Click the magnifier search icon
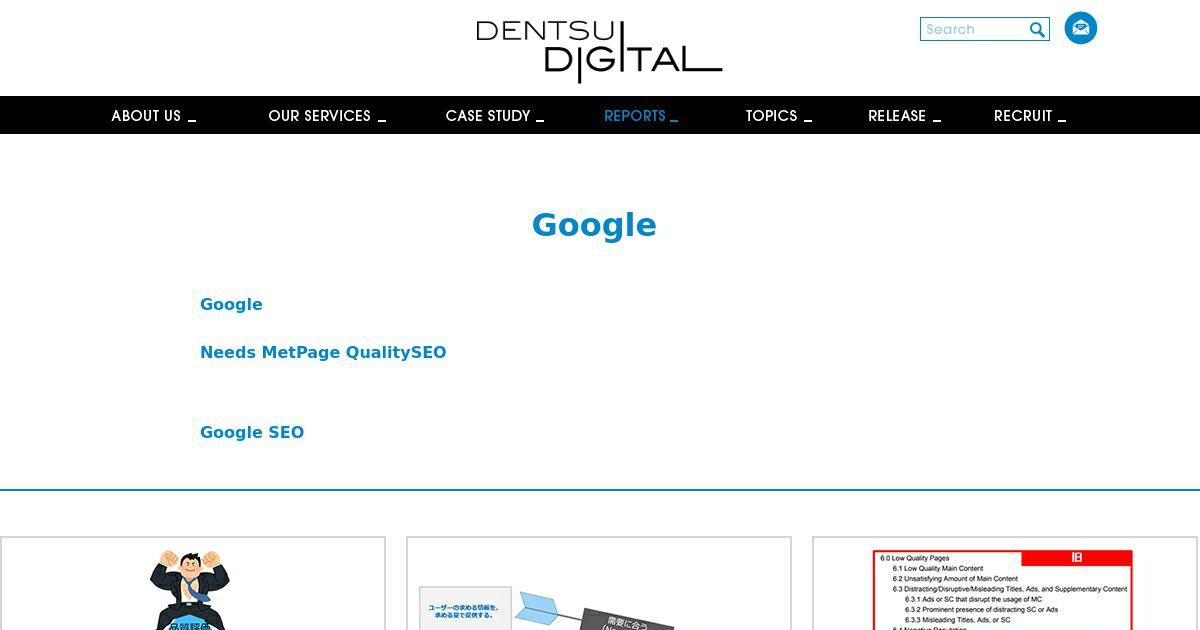Viewport: 1200px width, 630px height. [x=1037, y=30]
